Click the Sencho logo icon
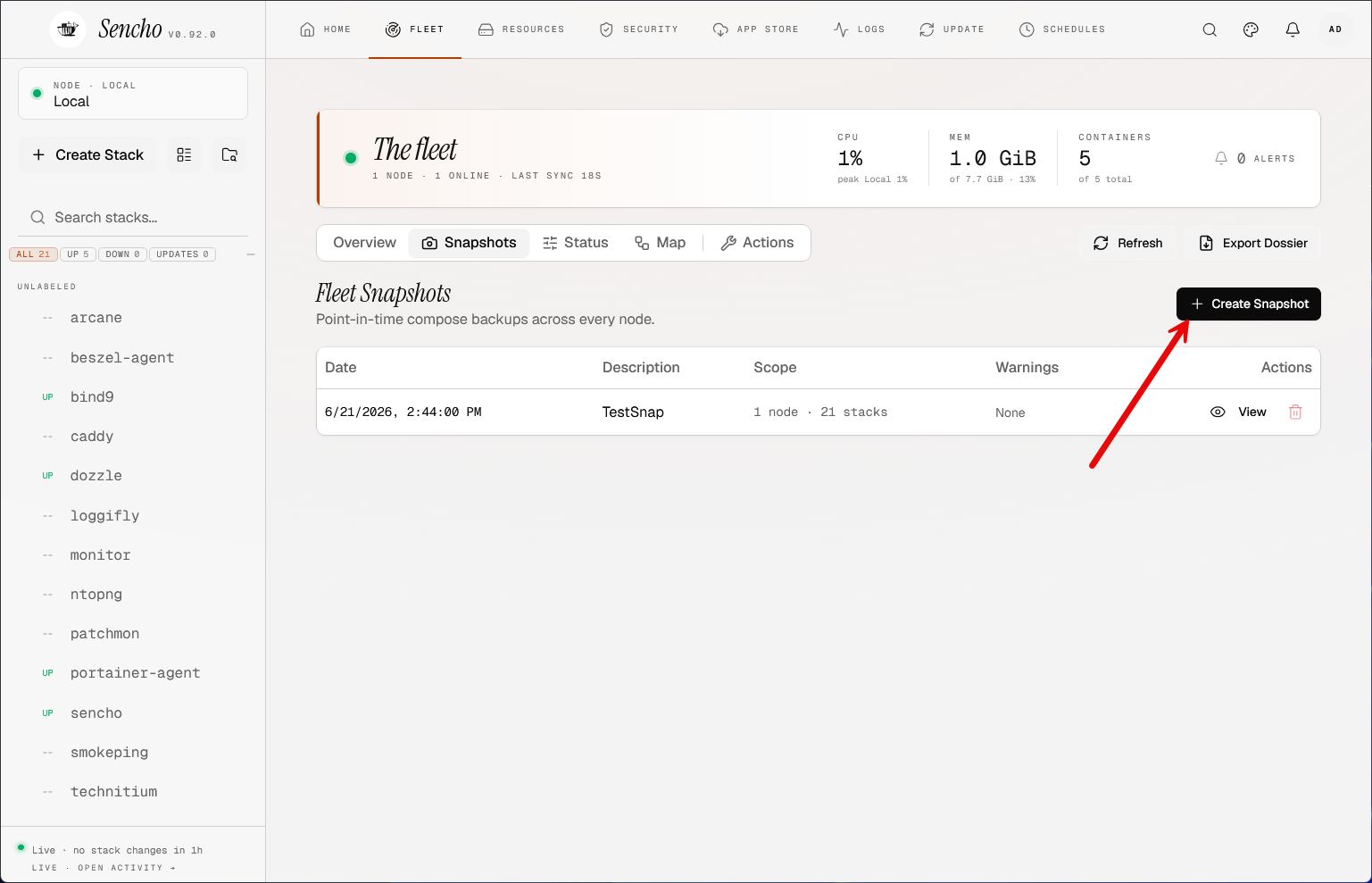The height and width of the screenshot is (883, 1372). pos(68,29)
